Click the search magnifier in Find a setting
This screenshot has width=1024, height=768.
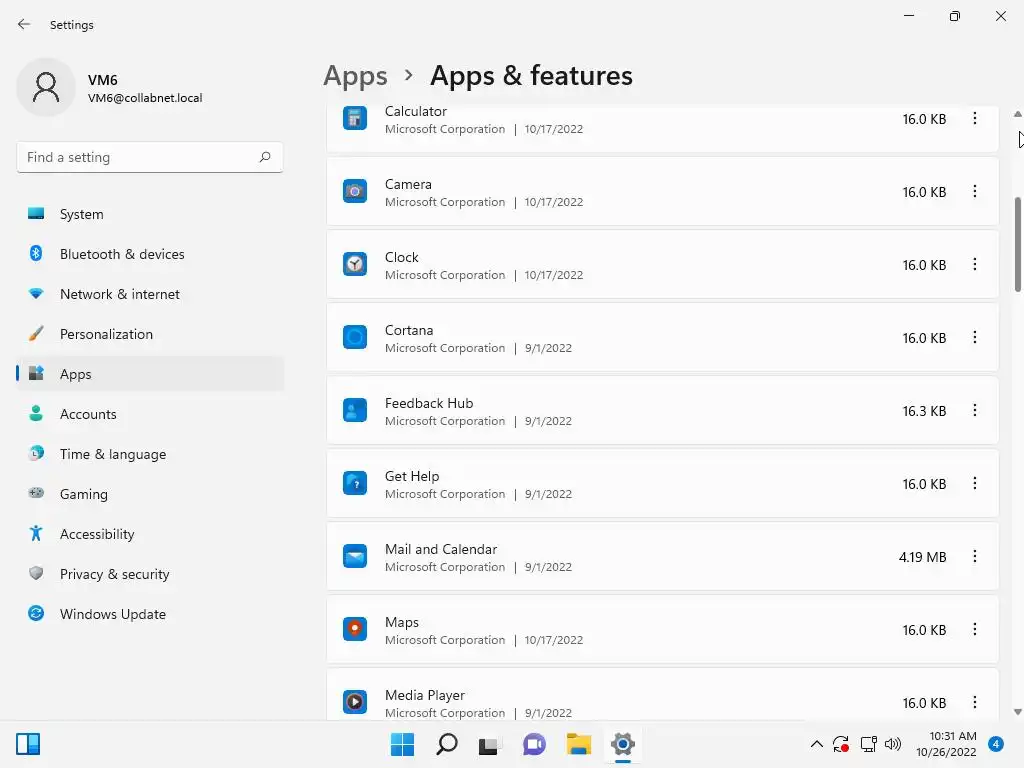(265, 157)
